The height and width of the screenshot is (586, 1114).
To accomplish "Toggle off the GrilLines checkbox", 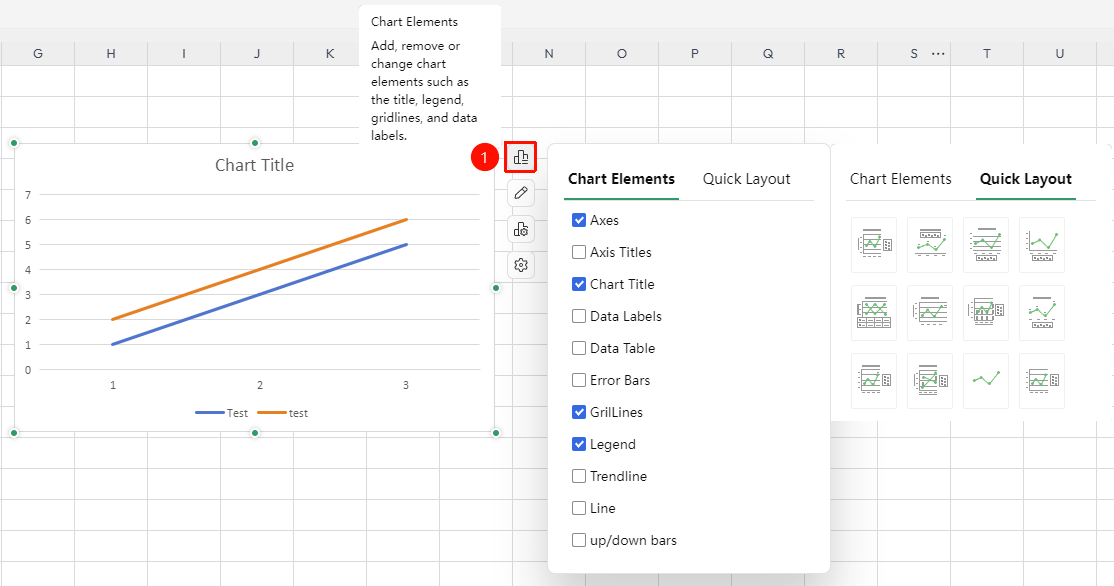I will point(579,412).
